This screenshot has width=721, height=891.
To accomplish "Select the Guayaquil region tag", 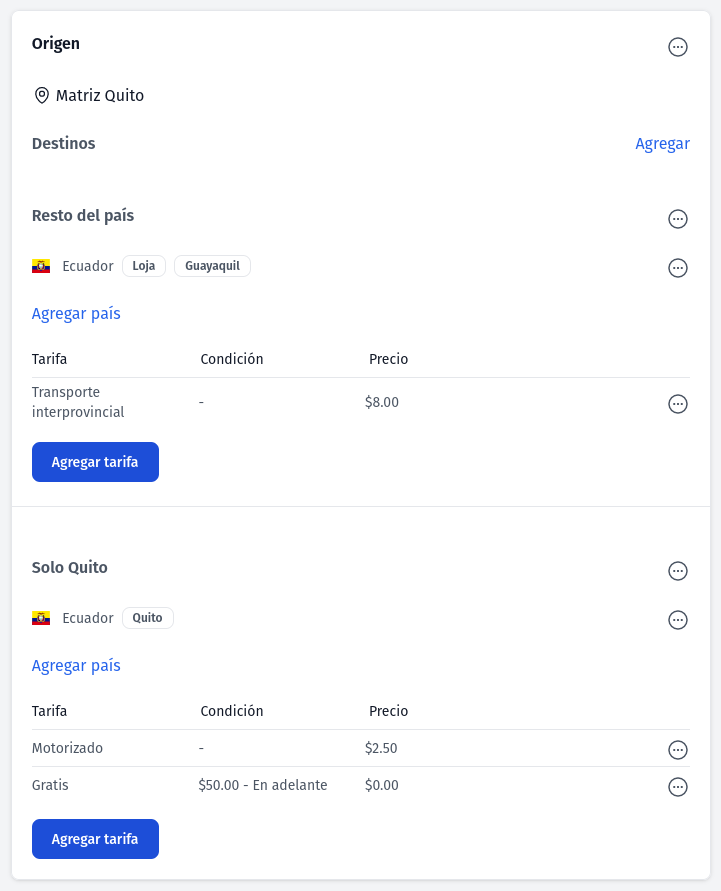I will pyautogui.click(x=212, y=266).
